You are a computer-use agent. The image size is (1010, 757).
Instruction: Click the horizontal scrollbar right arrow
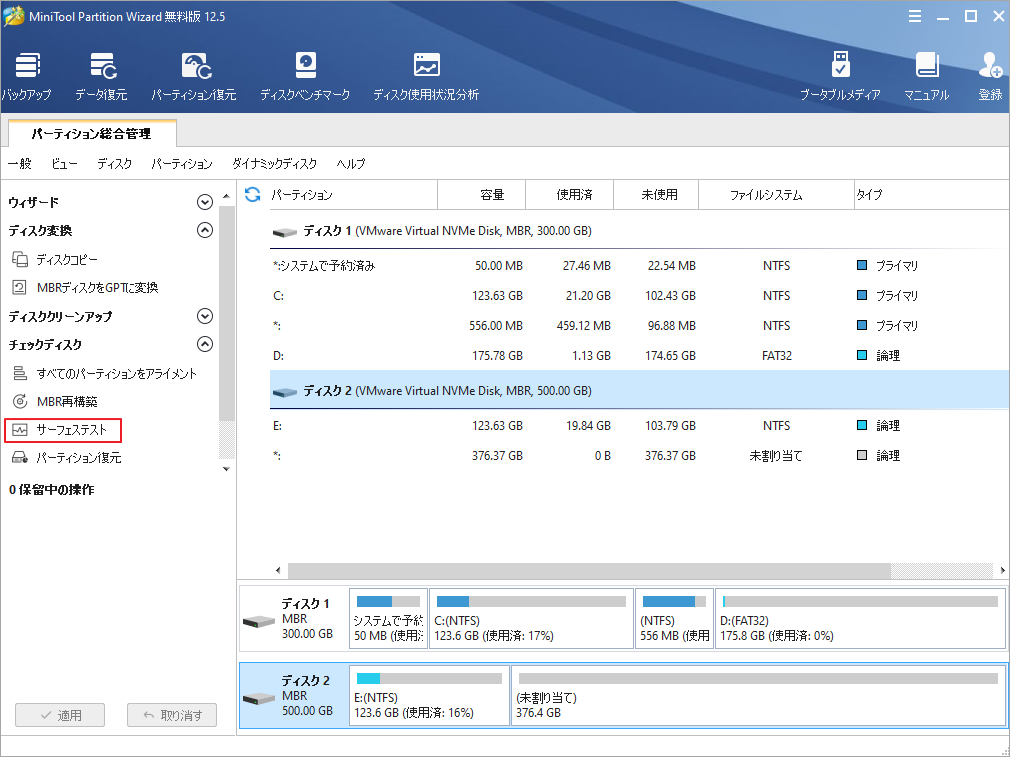pos(1002,570)
